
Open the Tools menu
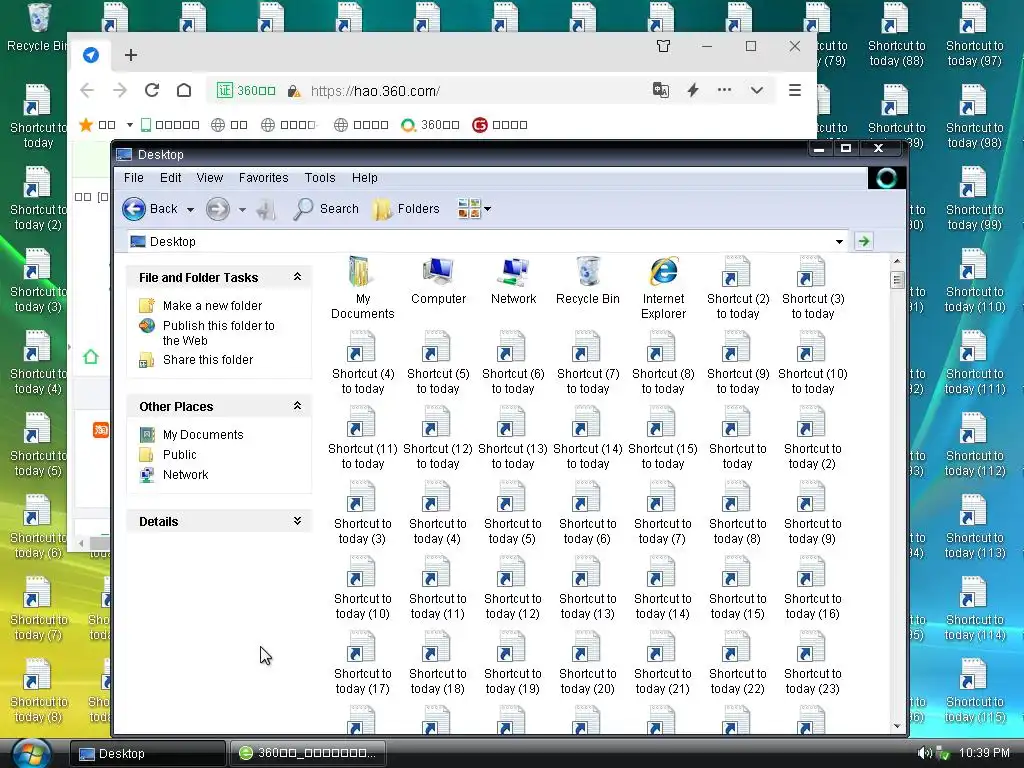click(320, 178)
